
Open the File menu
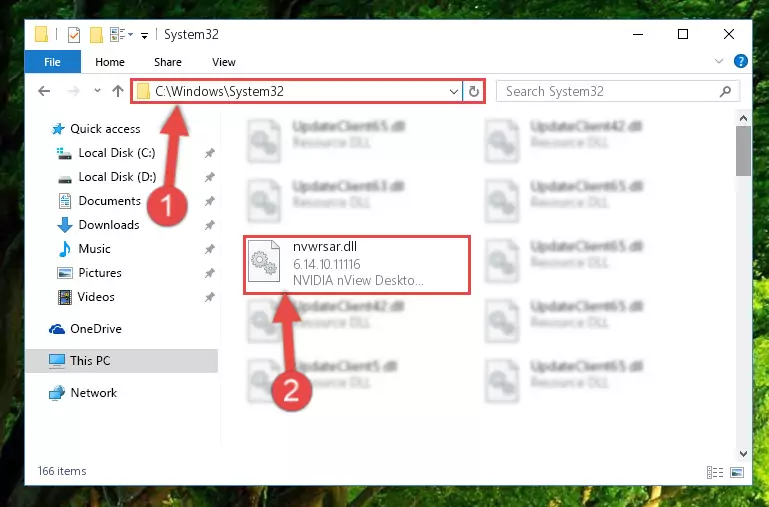[x=52, y=62]
